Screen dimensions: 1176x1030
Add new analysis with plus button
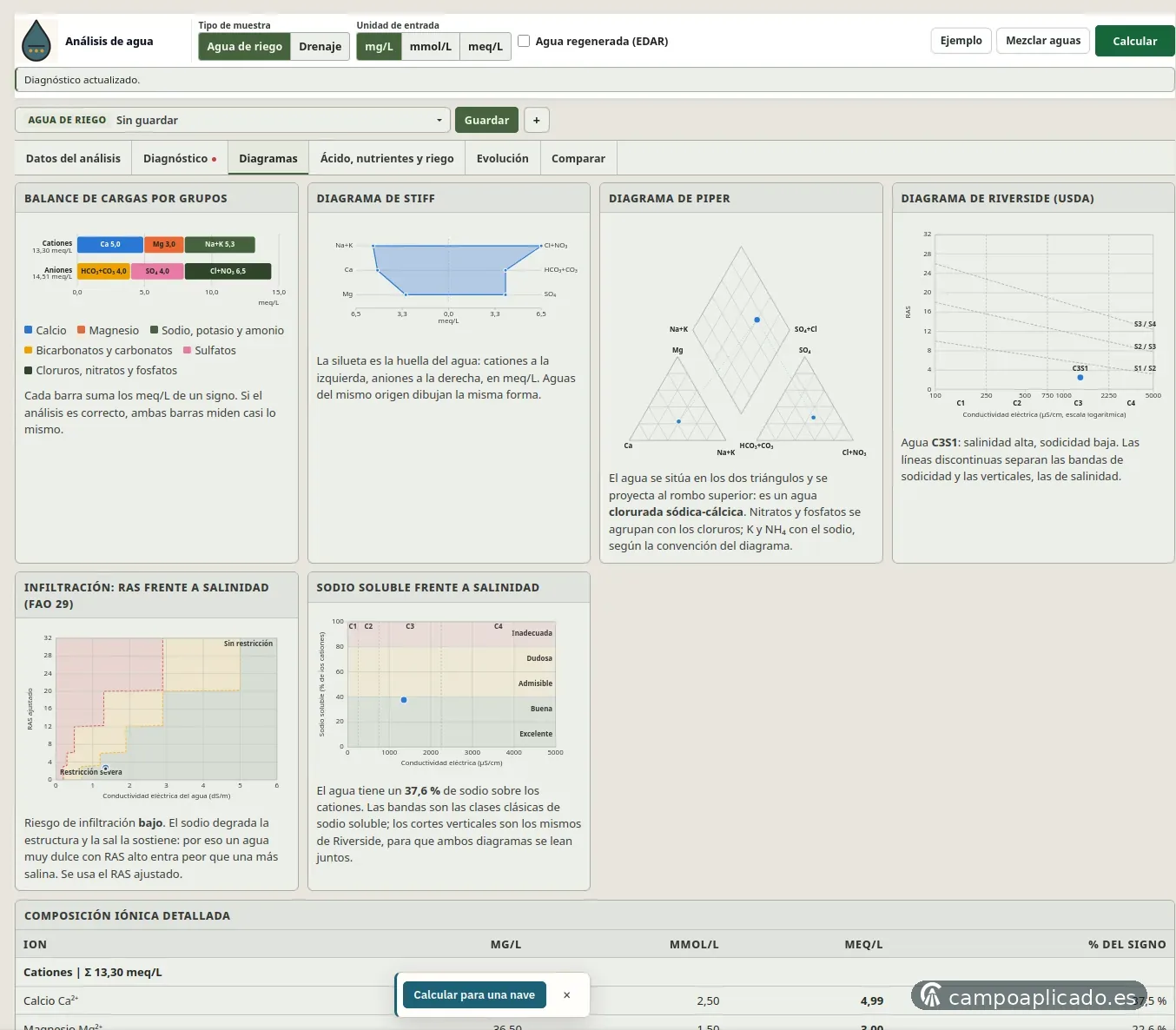pyautogui.click(x=537, y=120)
